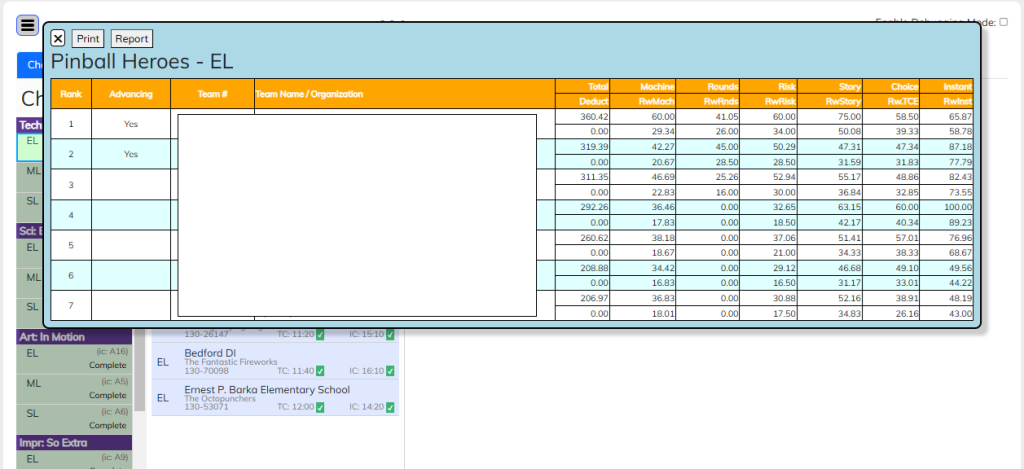This screenshot has height=469, width=1024.
Task: Click the RwRisk sub-header
Action: (x=769, y=101)
